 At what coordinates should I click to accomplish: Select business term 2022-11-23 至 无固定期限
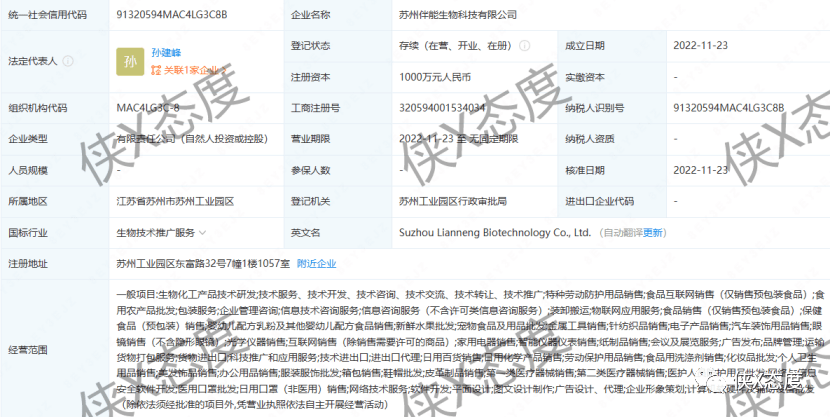(x=458, y=139)
